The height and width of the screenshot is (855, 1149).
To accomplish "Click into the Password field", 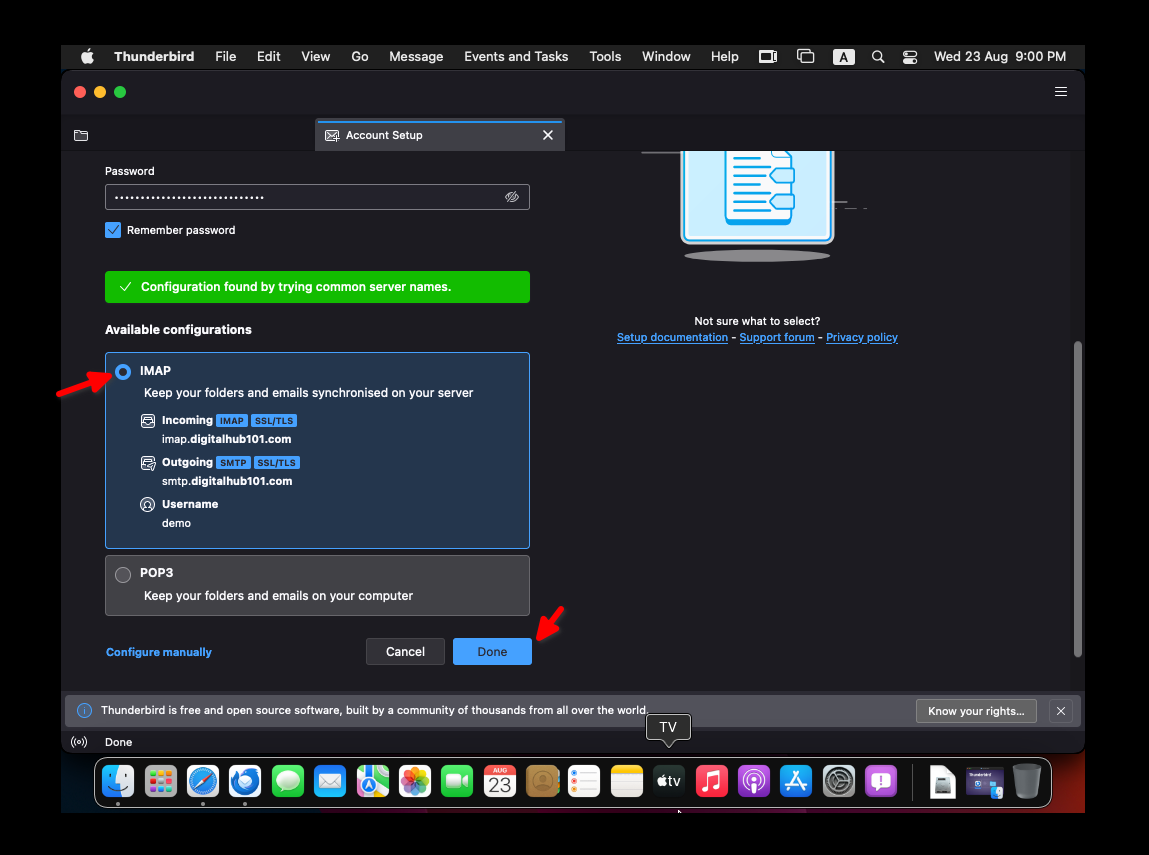I will [x=317, y=197].
